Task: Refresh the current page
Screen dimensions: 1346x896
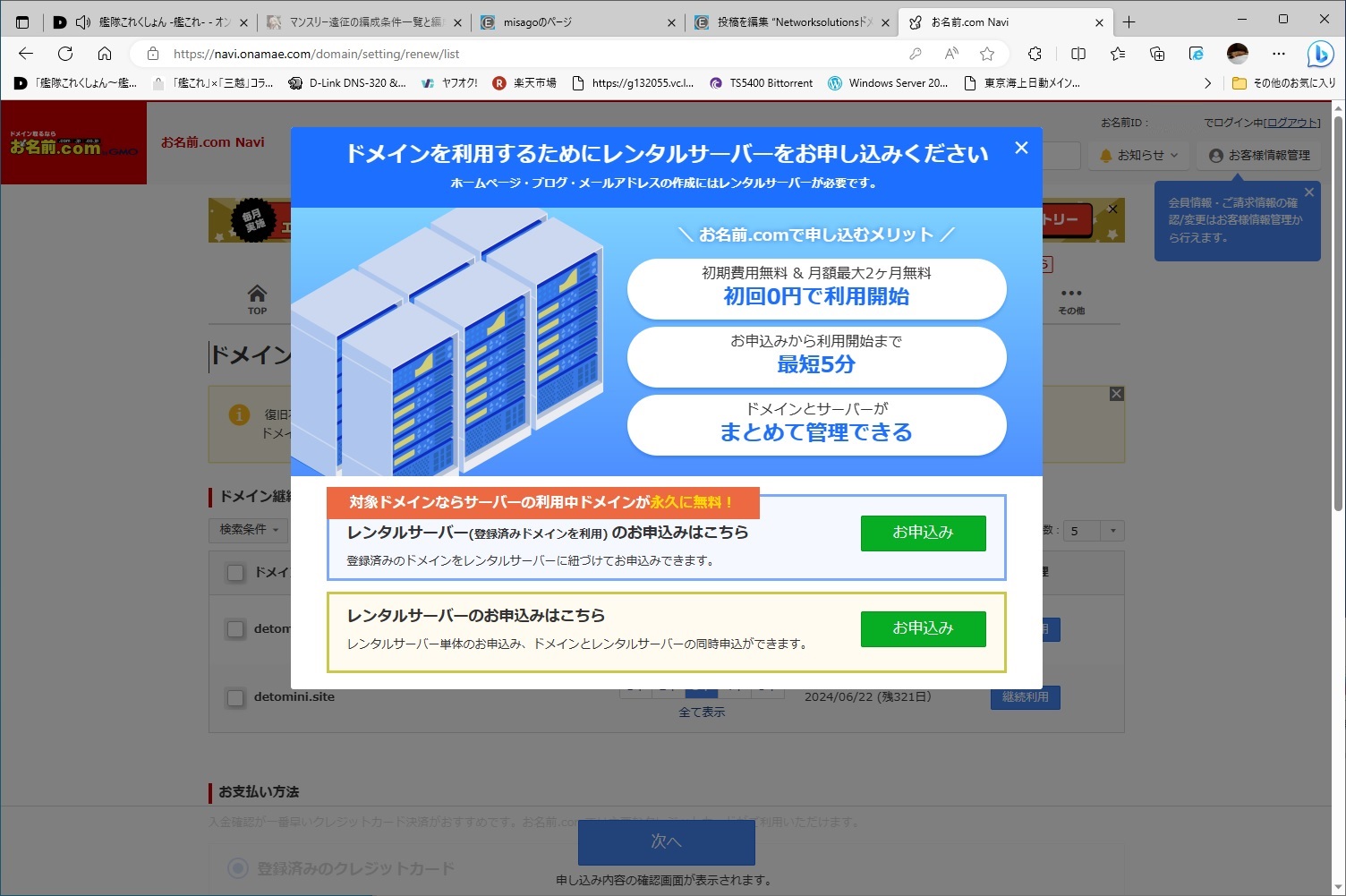Action: [x=65, y=54]
